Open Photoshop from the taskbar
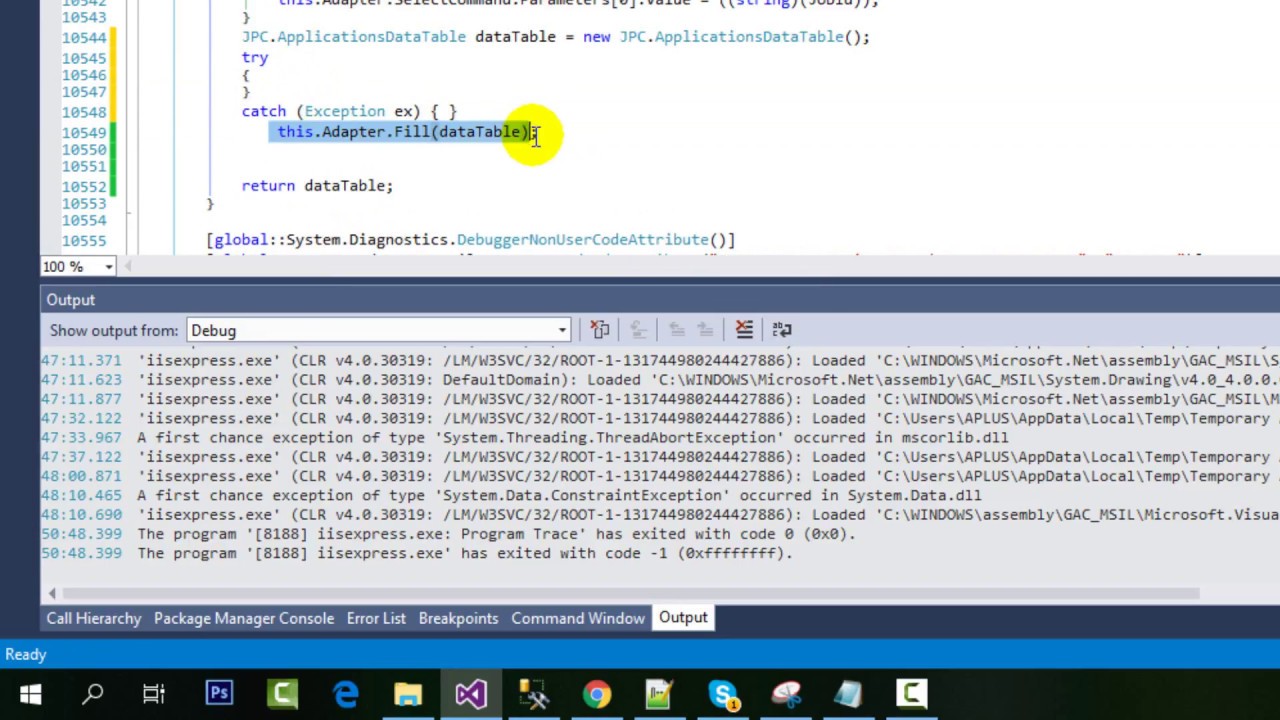The height and width of the screenshot is (720, 1280). coord(219,694)
